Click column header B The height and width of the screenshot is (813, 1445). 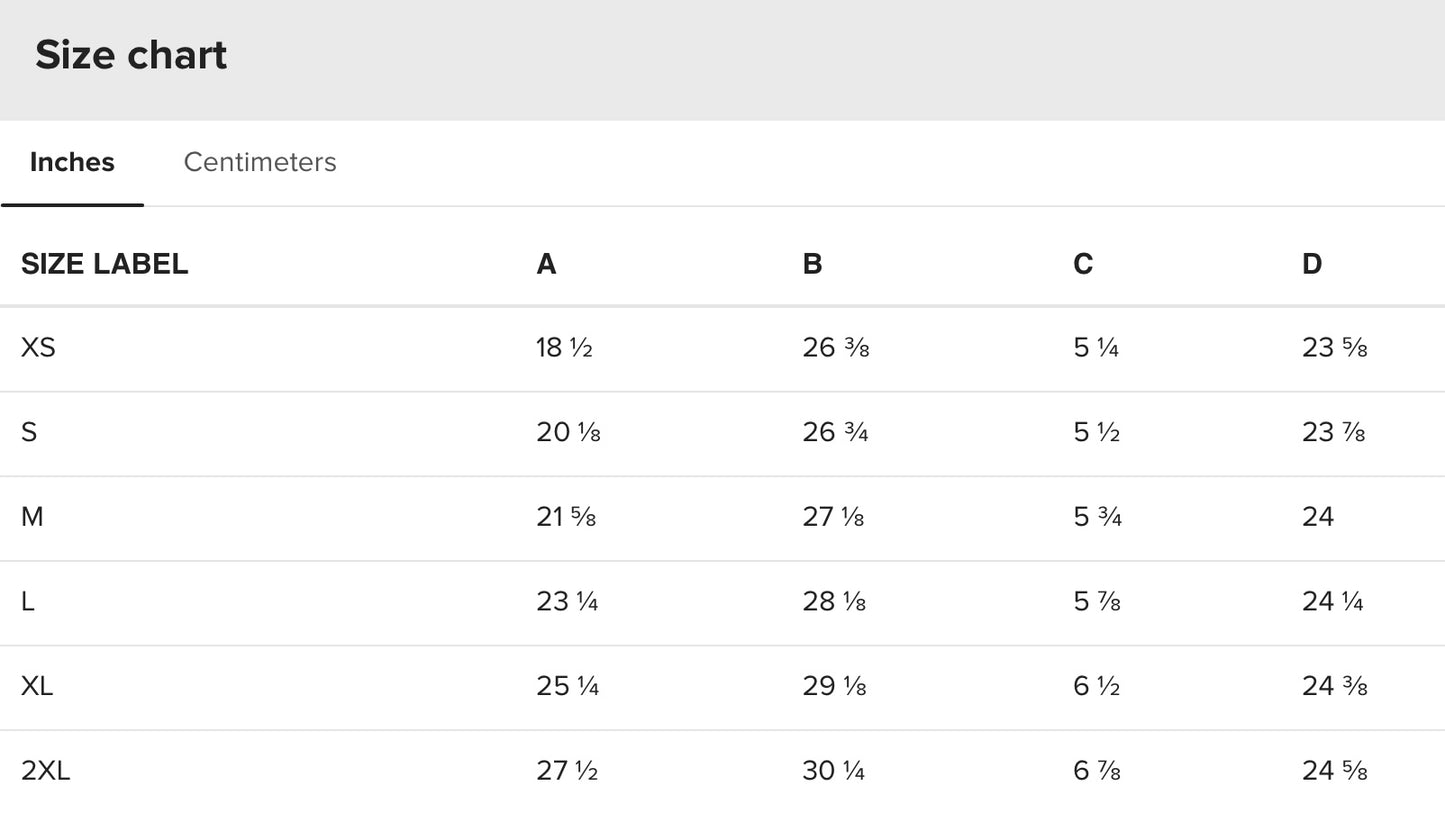tap(812, 264)
